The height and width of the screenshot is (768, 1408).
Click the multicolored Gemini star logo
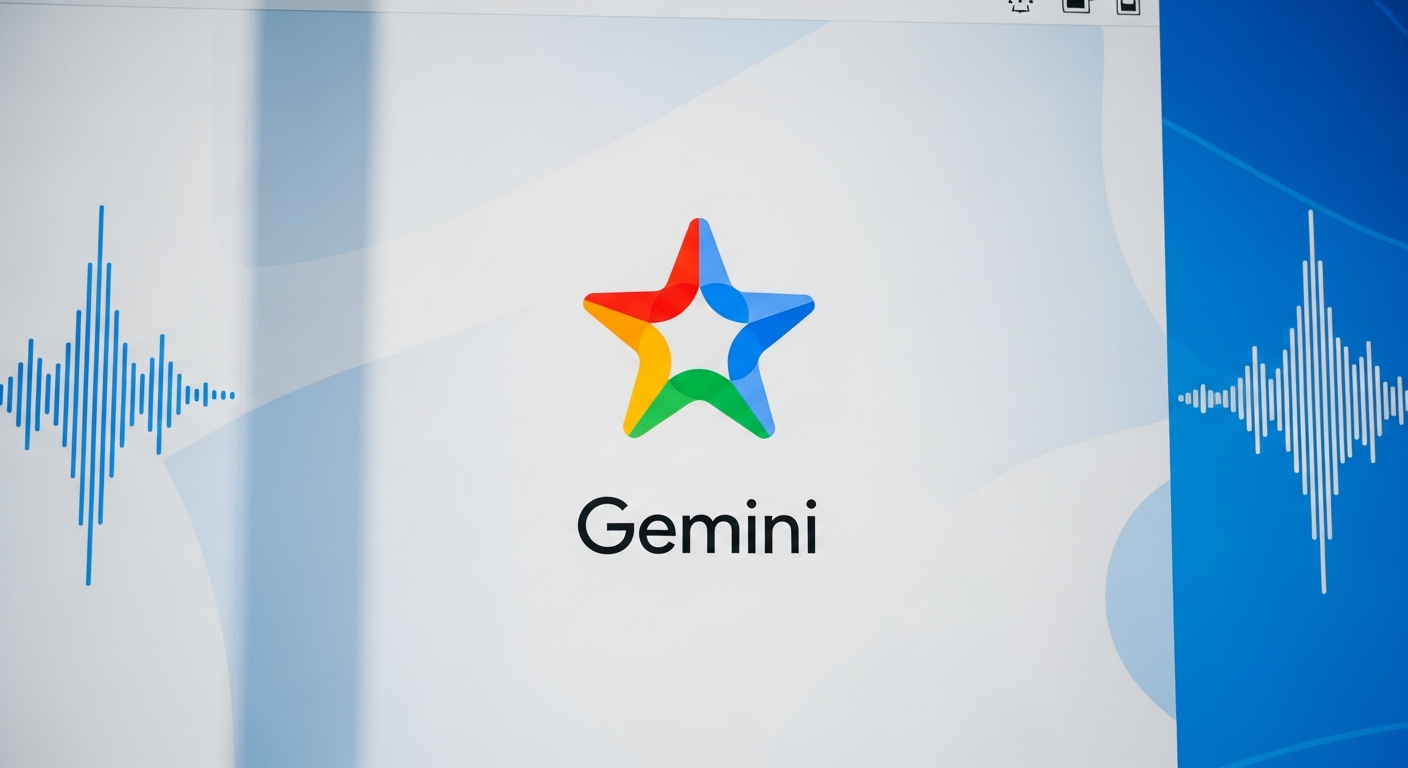(x=698, y=330)
